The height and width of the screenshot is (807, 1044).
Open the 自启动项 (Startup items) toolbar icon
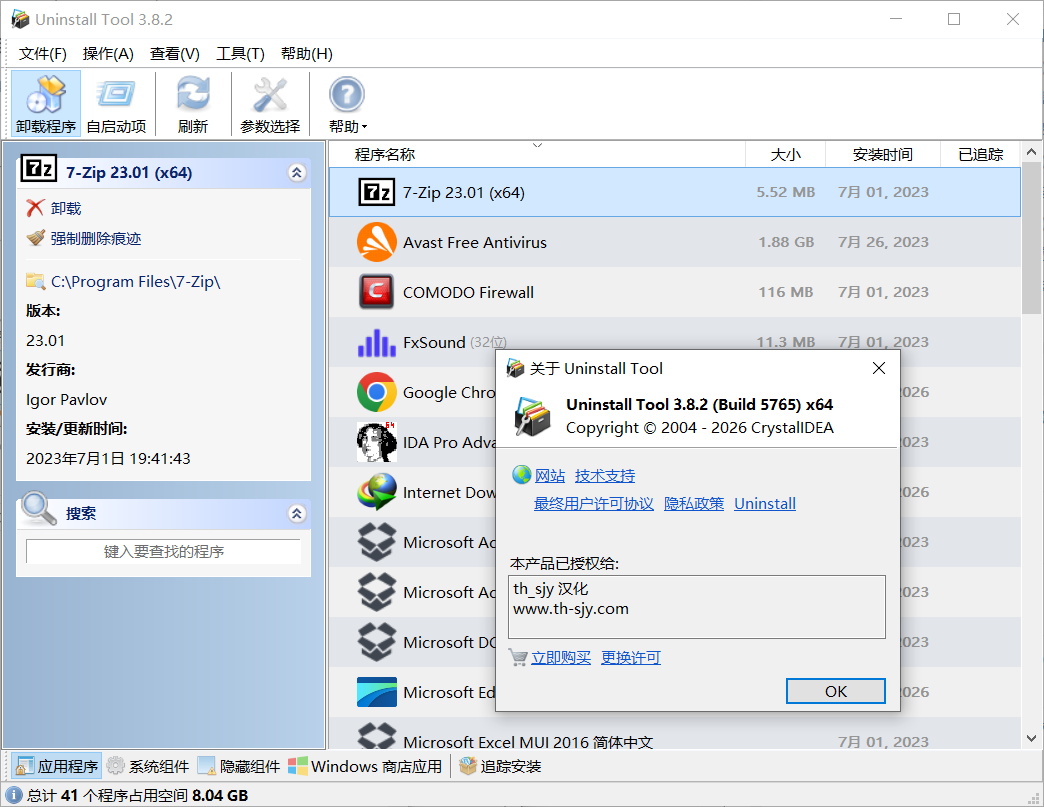tap(117, 103)
